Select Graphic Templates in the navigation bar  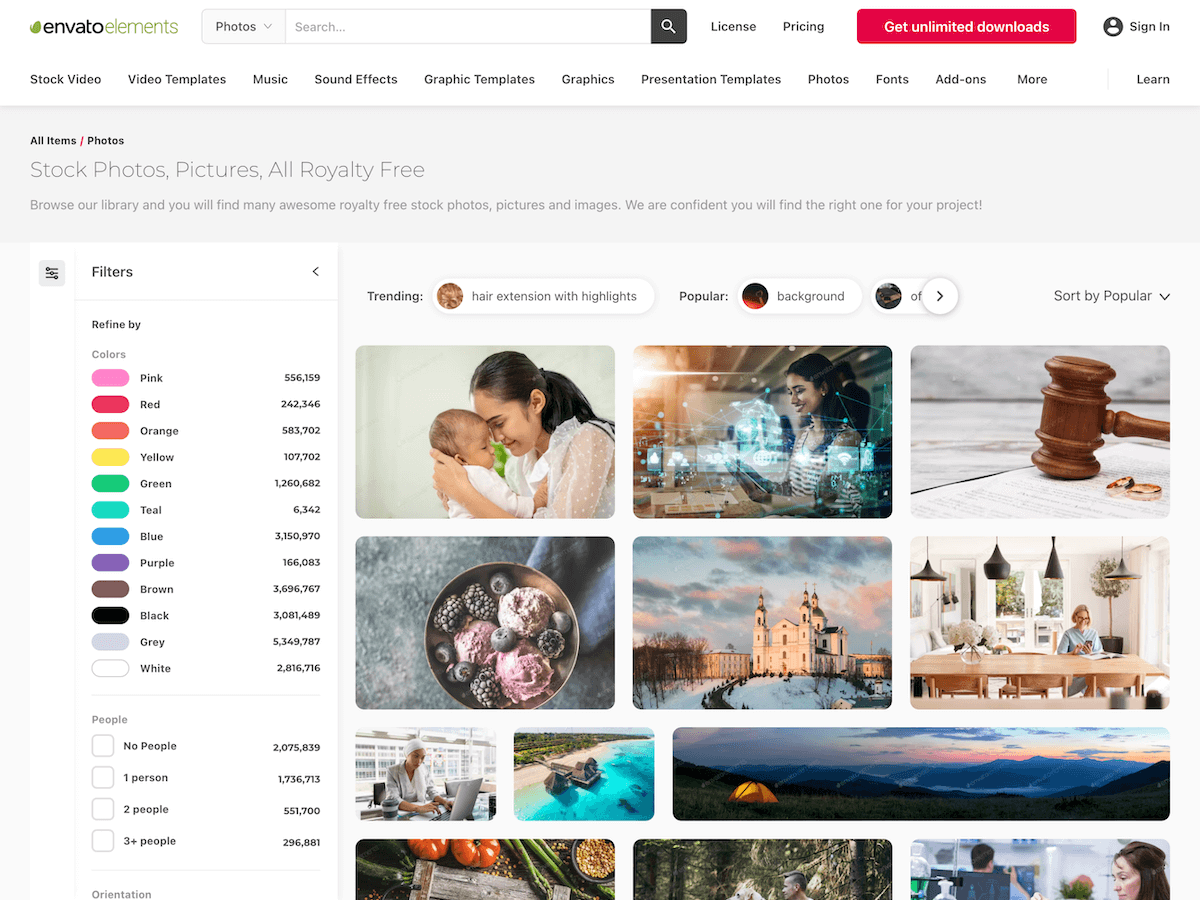pyautogui.click(x=479, y=79)
